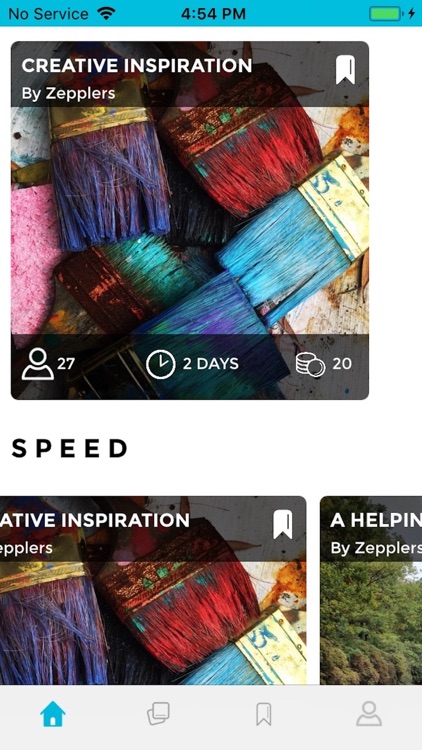Screen dimensions: 422x750
Task: Tap the 2 DAYS duration label
Action: tap(211, 364)
